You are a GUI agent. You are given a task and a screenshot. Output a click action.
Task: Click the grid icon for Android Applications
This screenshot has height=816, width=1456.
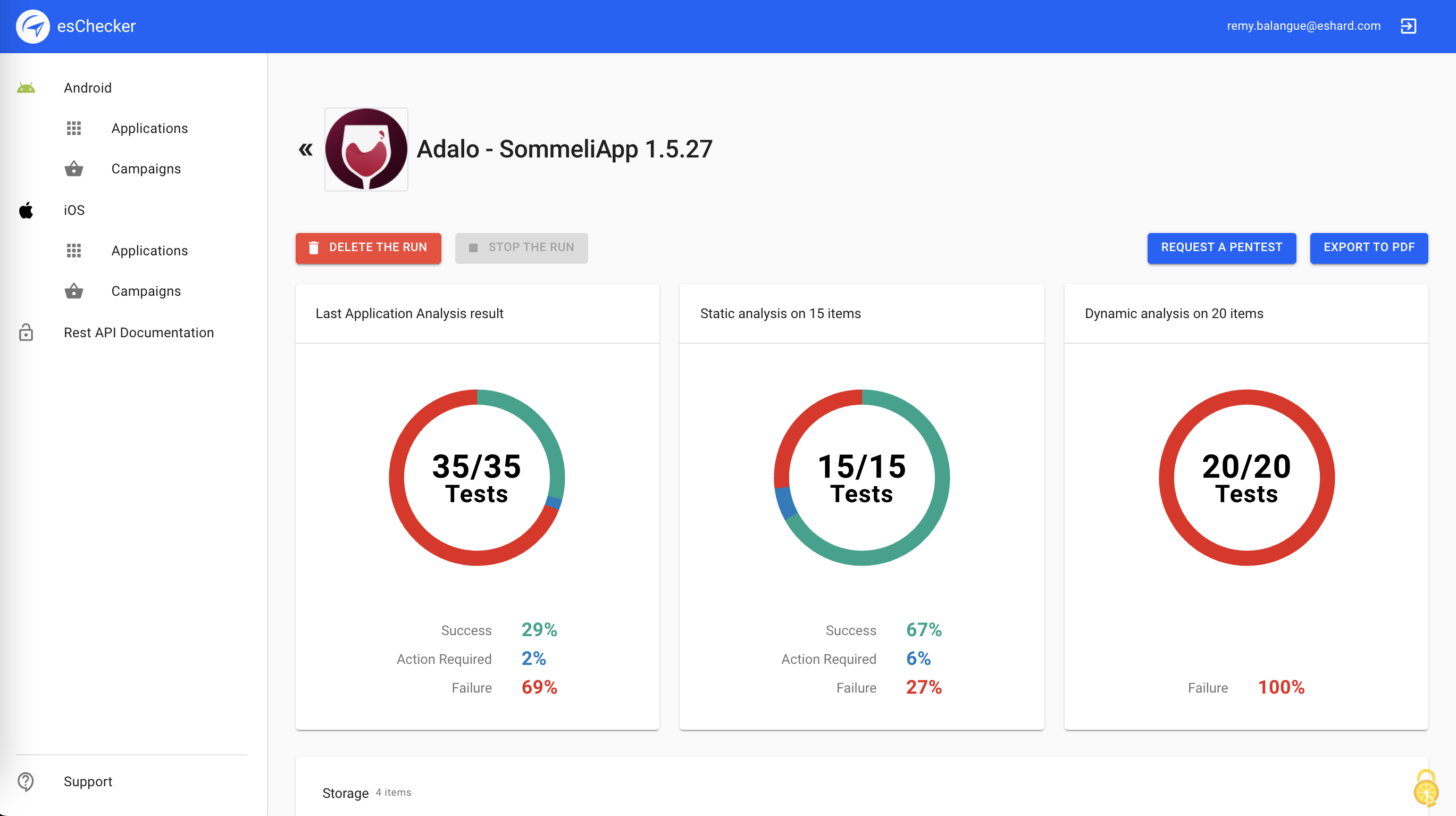click(x=74, y=128)
